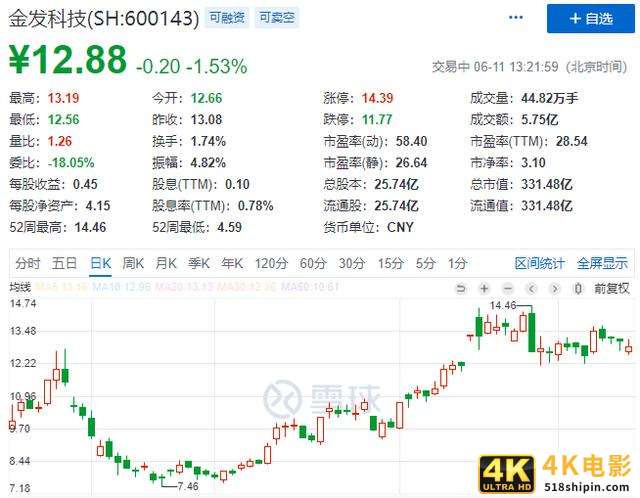Click the chart reset/undo icon
This screenshot has width=640, height=498.
(460, 289)
